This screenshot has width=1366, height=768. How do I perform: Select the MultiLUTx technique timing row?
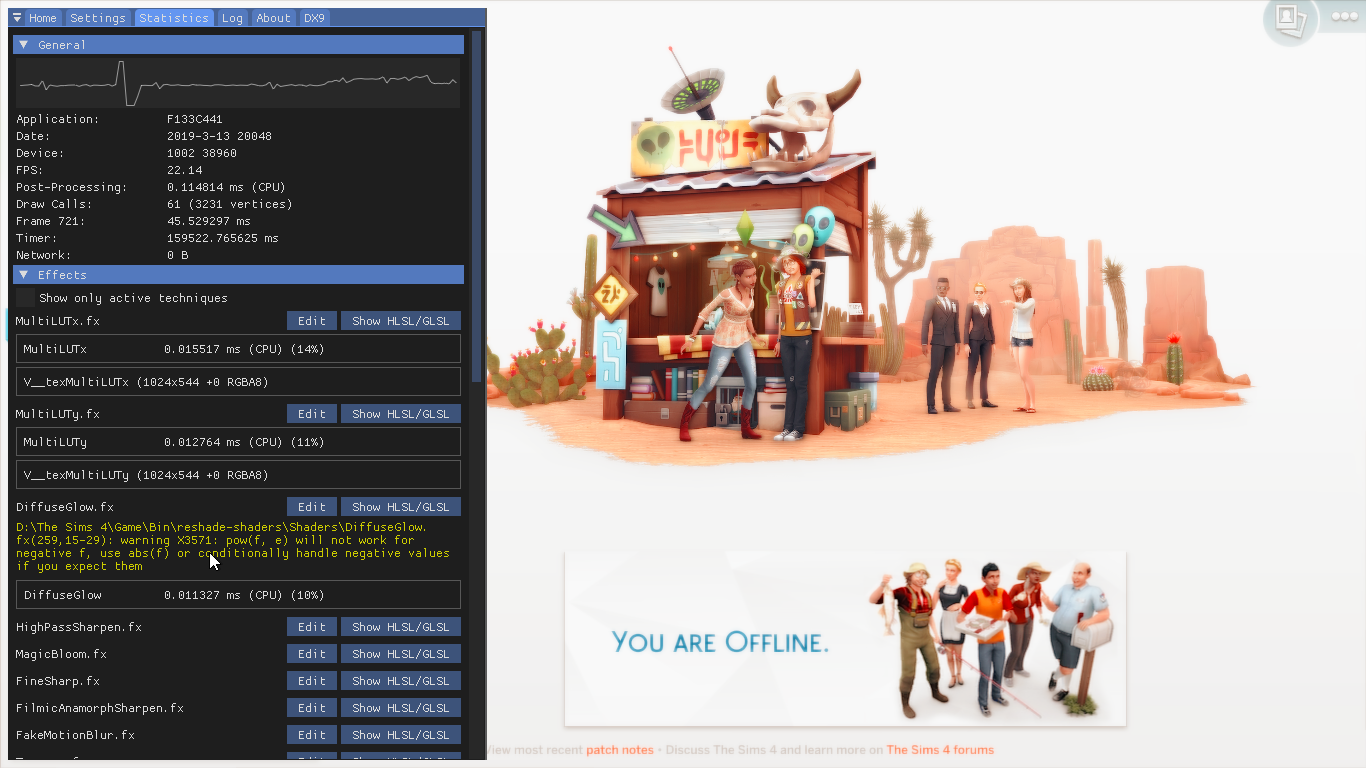click(238, 349)
